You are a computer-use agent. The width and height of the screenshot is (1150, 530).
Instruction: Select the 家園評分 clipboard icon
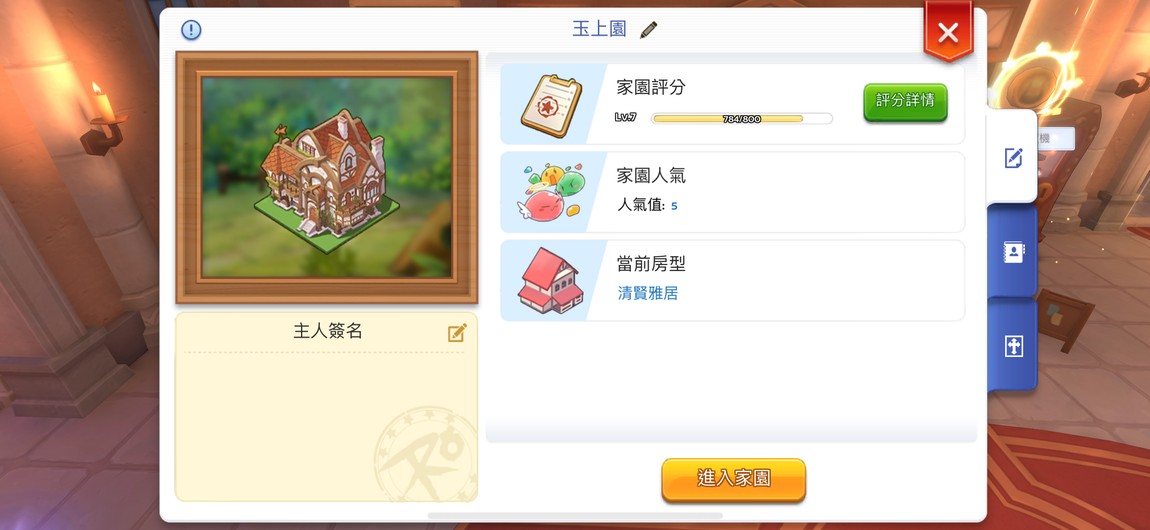click(x=551, y=106)
